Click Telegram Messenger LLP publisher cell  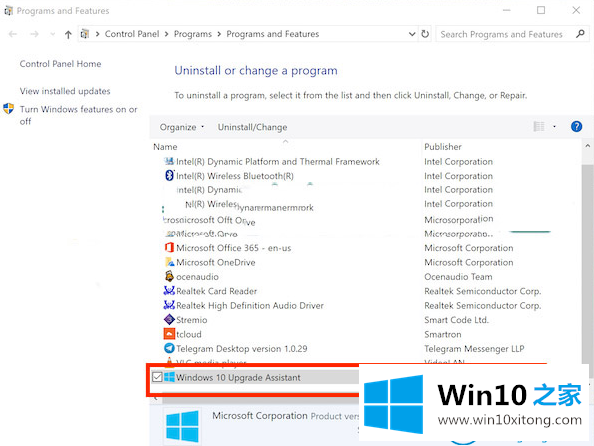[474, 349]
